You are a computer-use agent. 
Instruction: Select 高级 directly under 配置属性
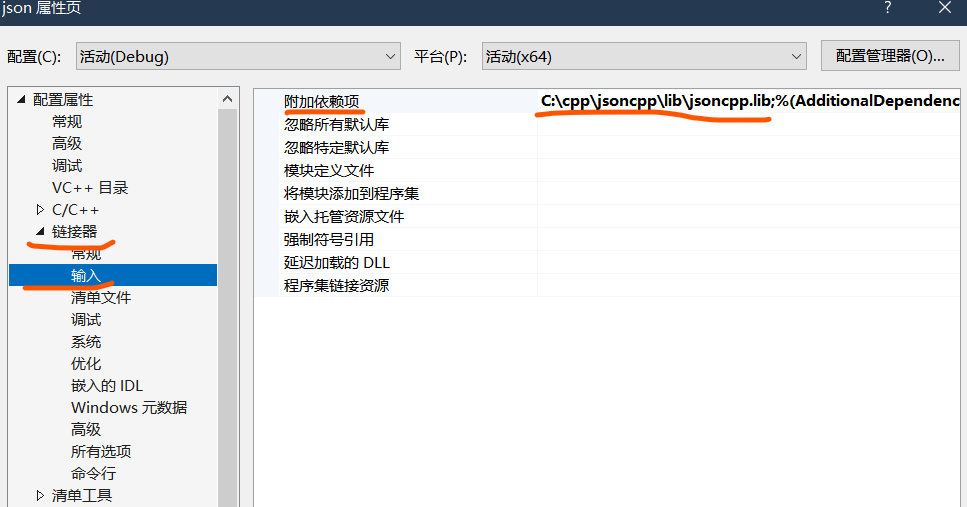tap(67, 144)
